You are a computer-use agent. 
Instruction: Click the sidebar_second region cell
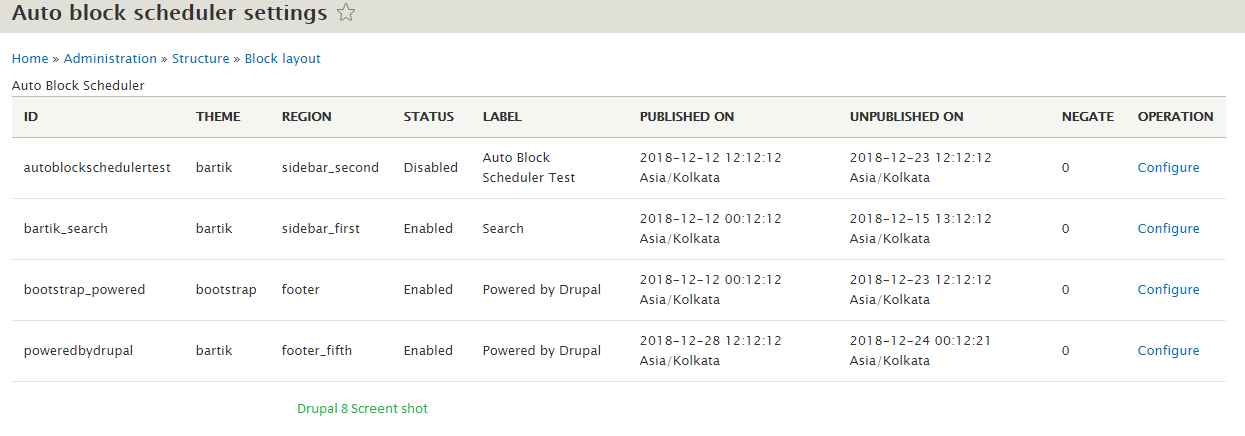[330, 168]
